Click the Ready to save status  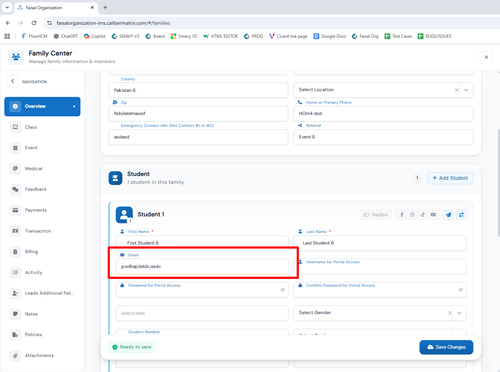(132, 347)
